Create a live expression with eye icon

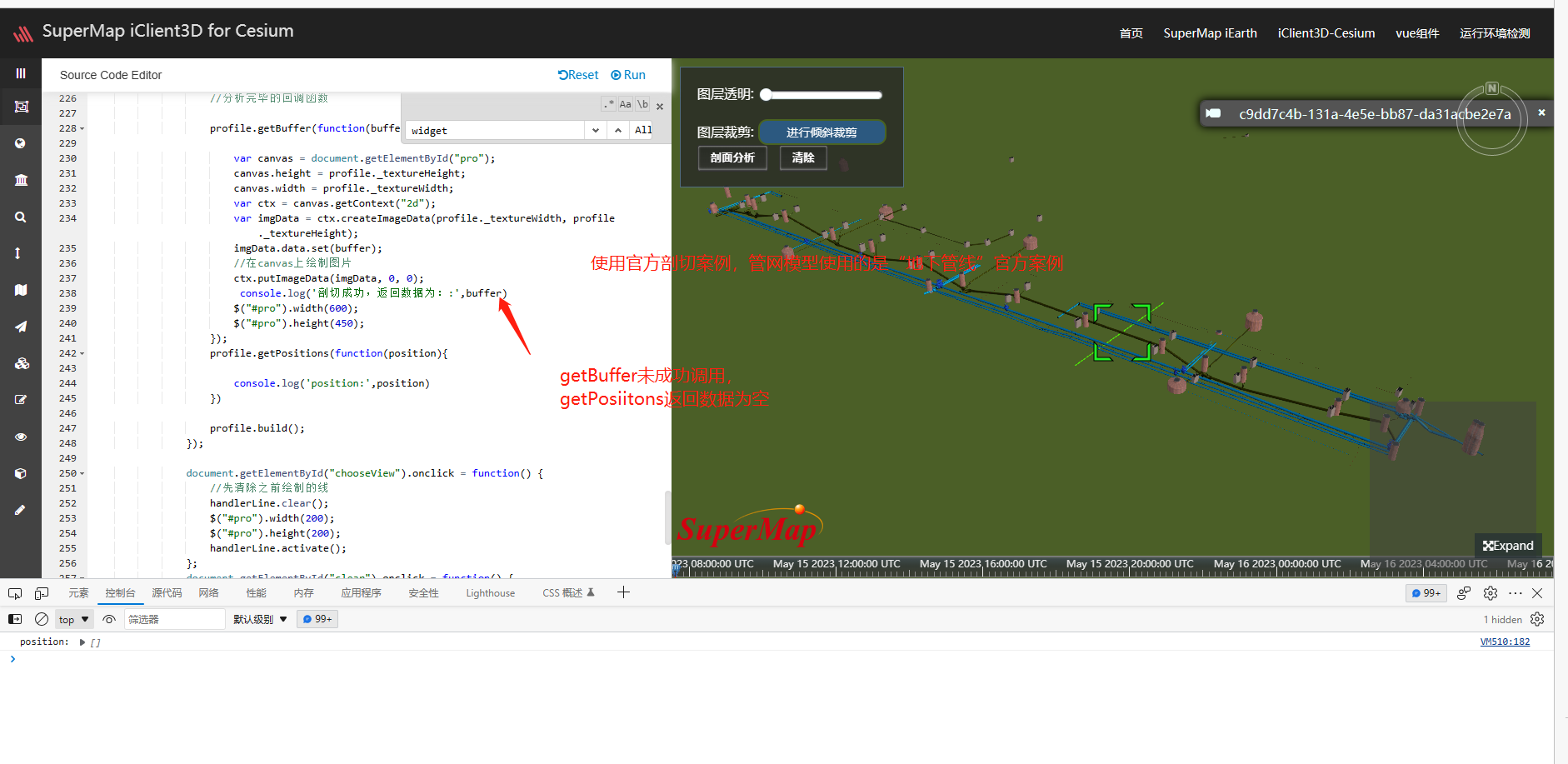(109, 619)
